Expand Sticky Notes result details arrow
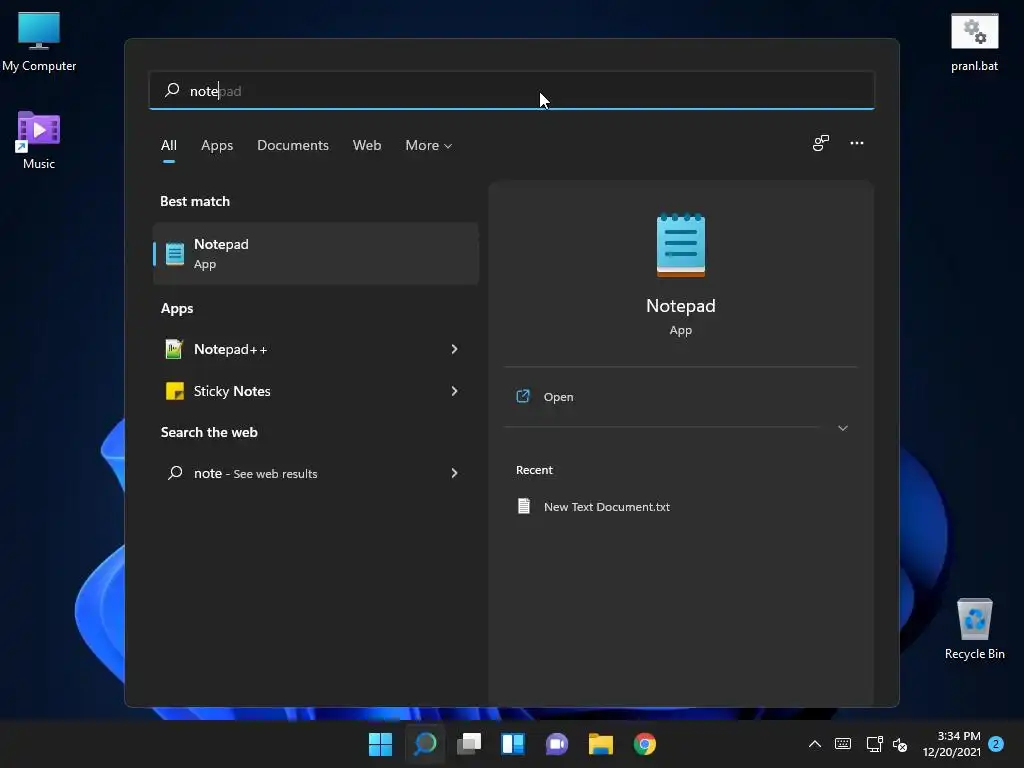The image size is (1024, 768). click(455, 391)
